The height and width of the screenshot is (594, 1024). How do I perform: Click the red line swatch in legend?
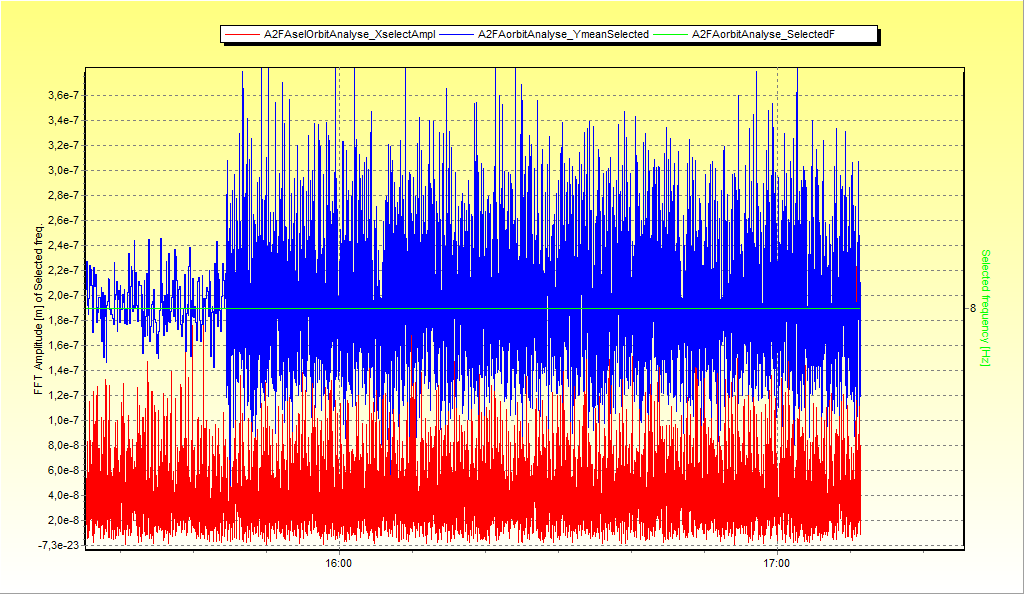pyautogui.click(x=242, y=35)
